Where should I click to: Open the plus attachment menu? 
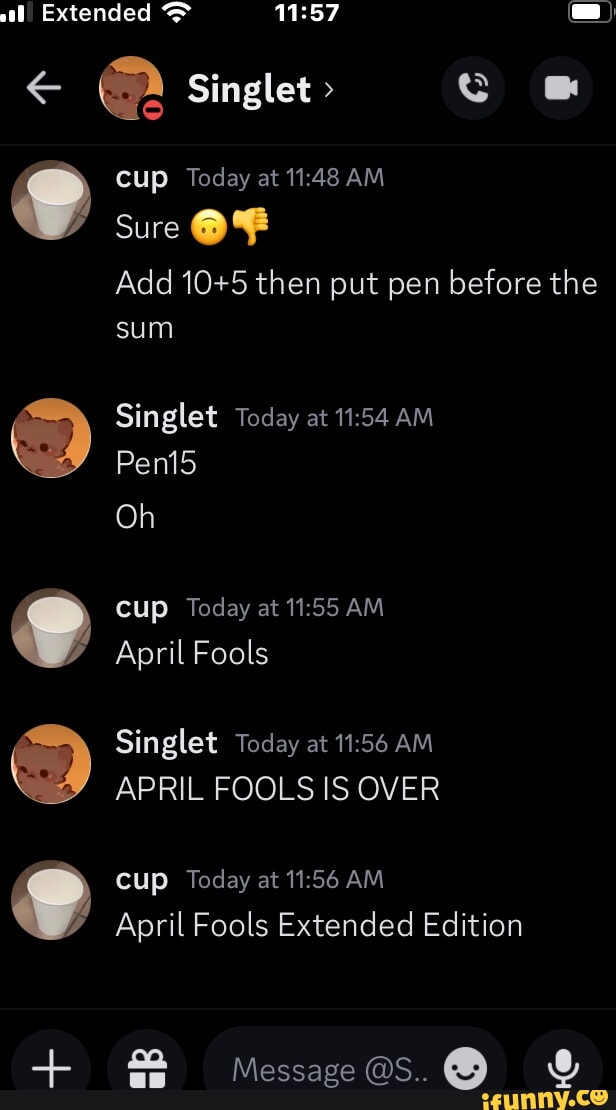[51, 1070]
